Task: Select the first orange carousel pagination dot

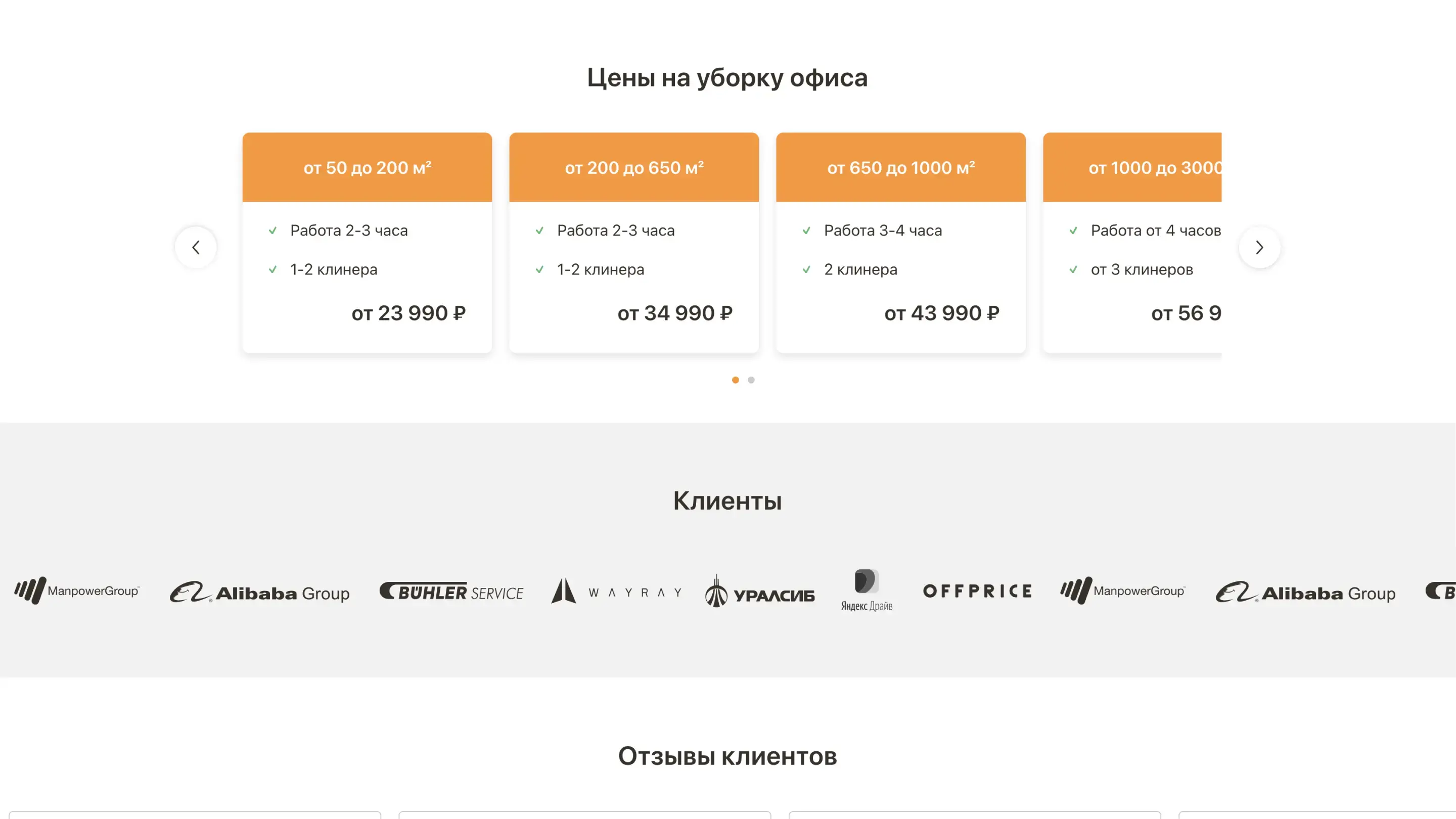Action: [x=736, y=380]
